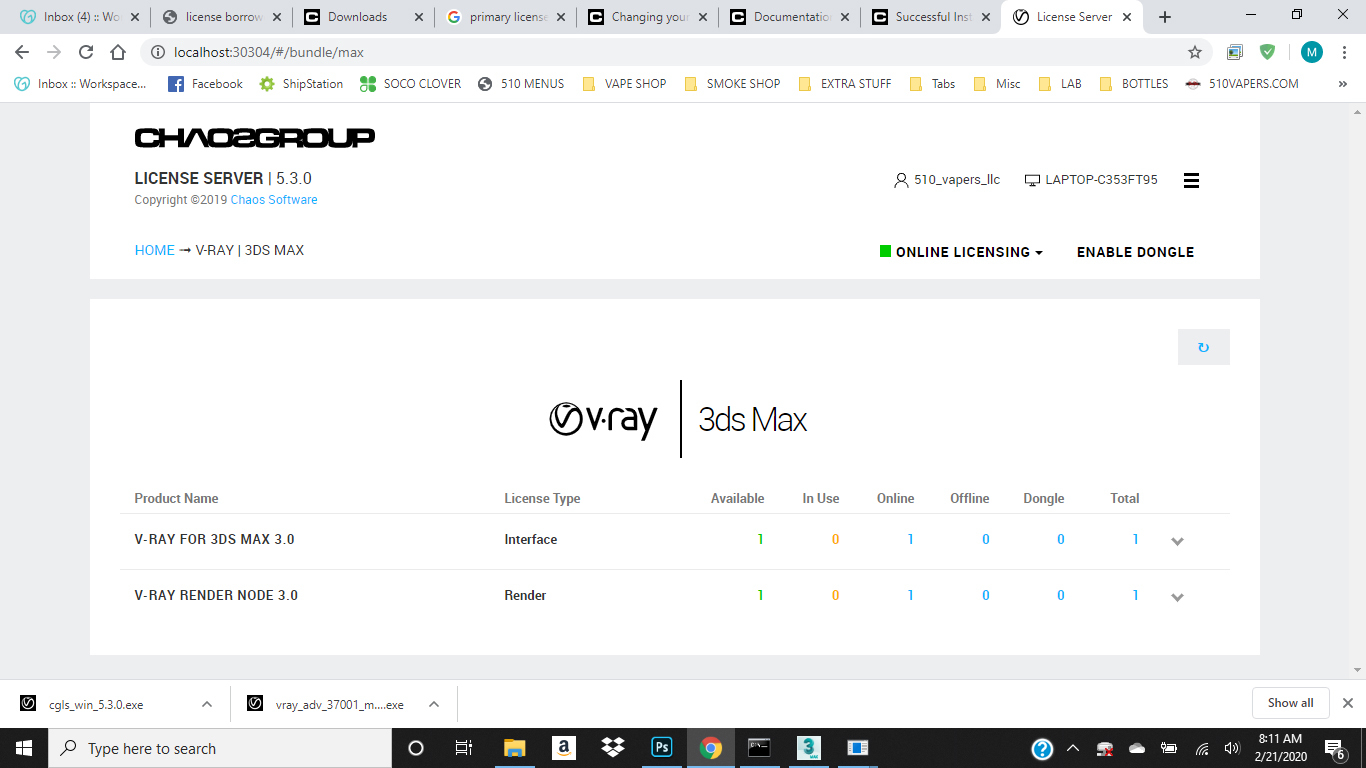Reload the page in Chrome
The width and height of the screenshot is (1366, 768).
86,52
